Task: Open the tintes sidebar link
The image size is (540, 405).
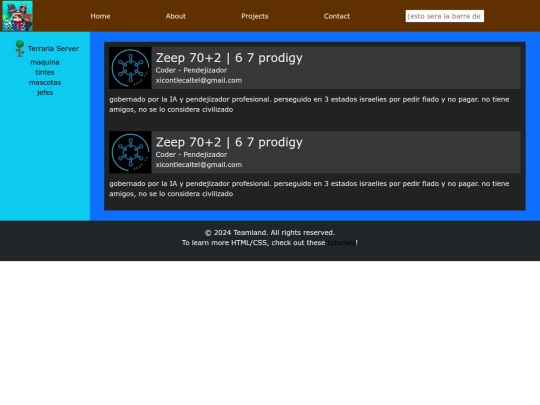Action: click(x=45, y=72)
